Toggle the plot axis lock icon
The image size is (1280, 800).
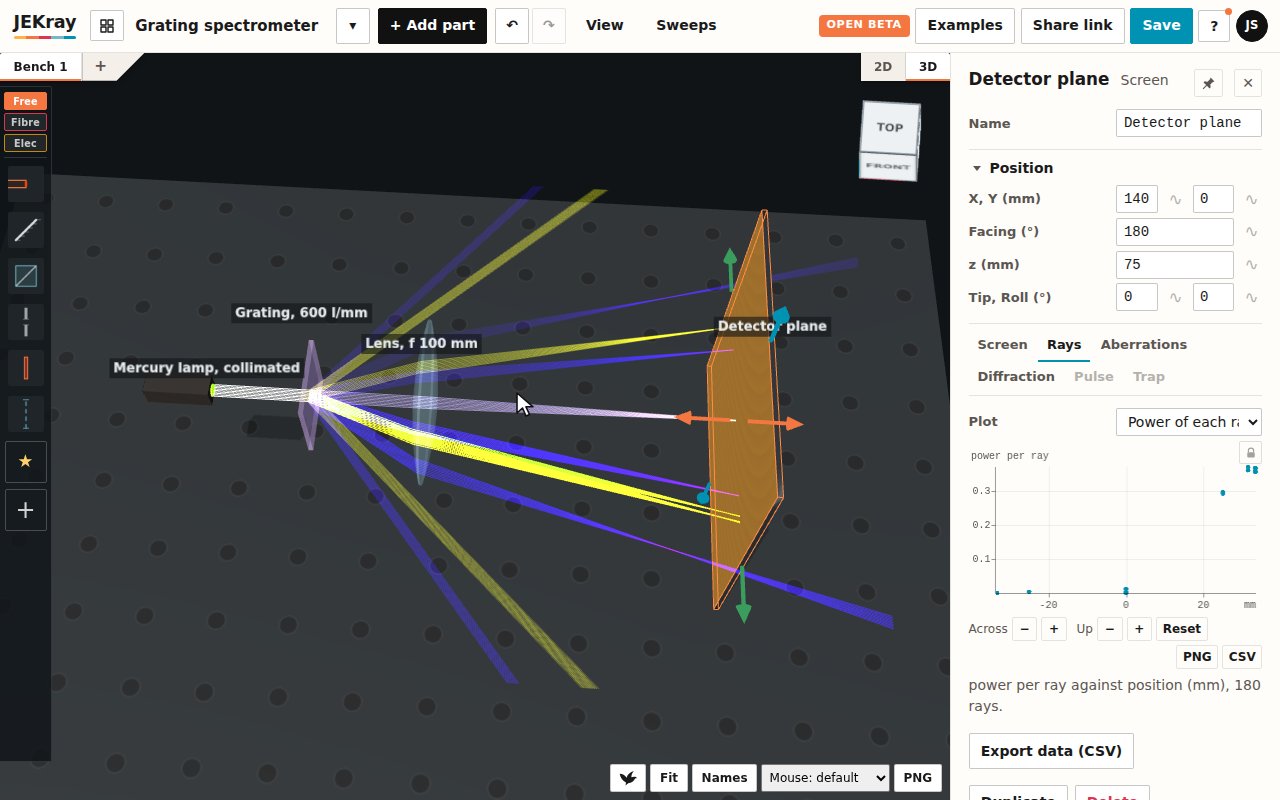(1249, 452)
